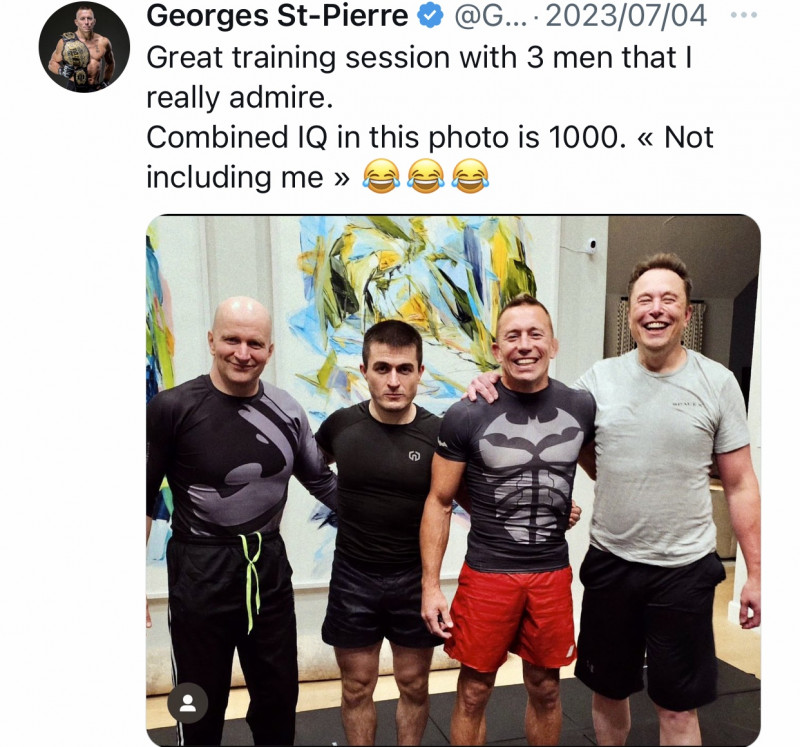The image size is (800, 747).
Task: Open the round profile avatar
Action: 85,47
